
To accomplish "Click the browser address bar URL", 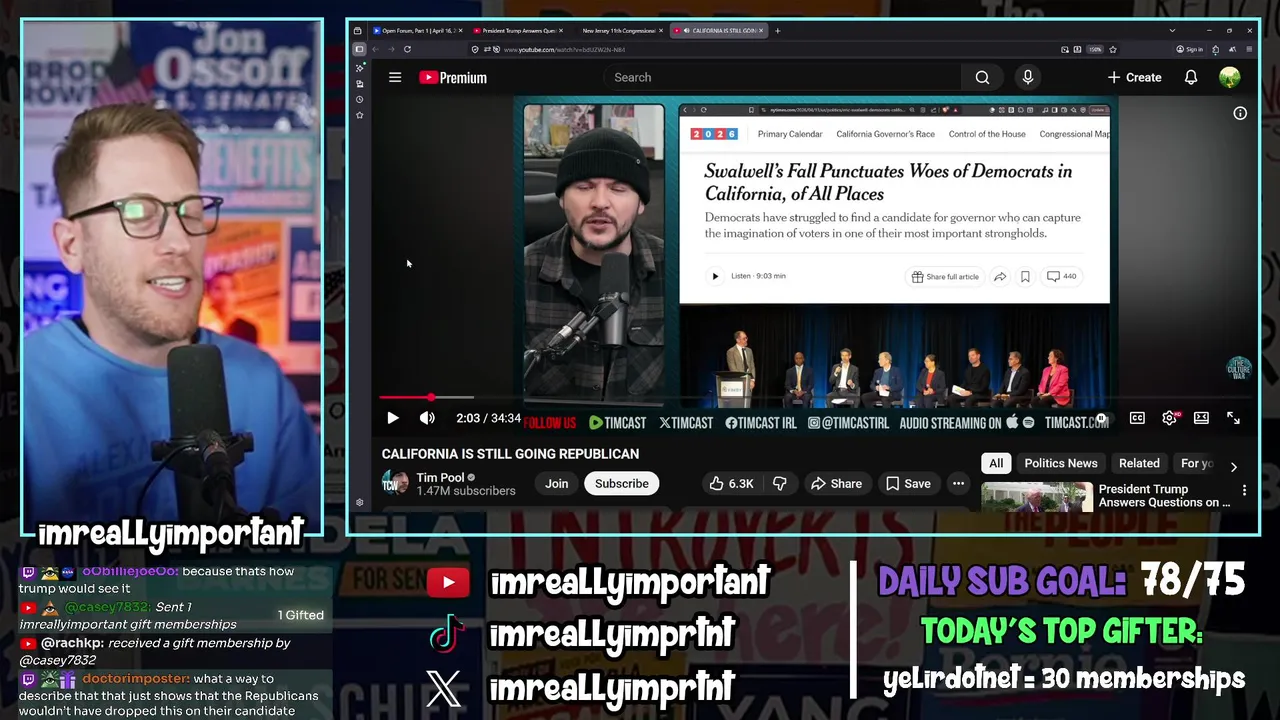I will coord(565,49).
